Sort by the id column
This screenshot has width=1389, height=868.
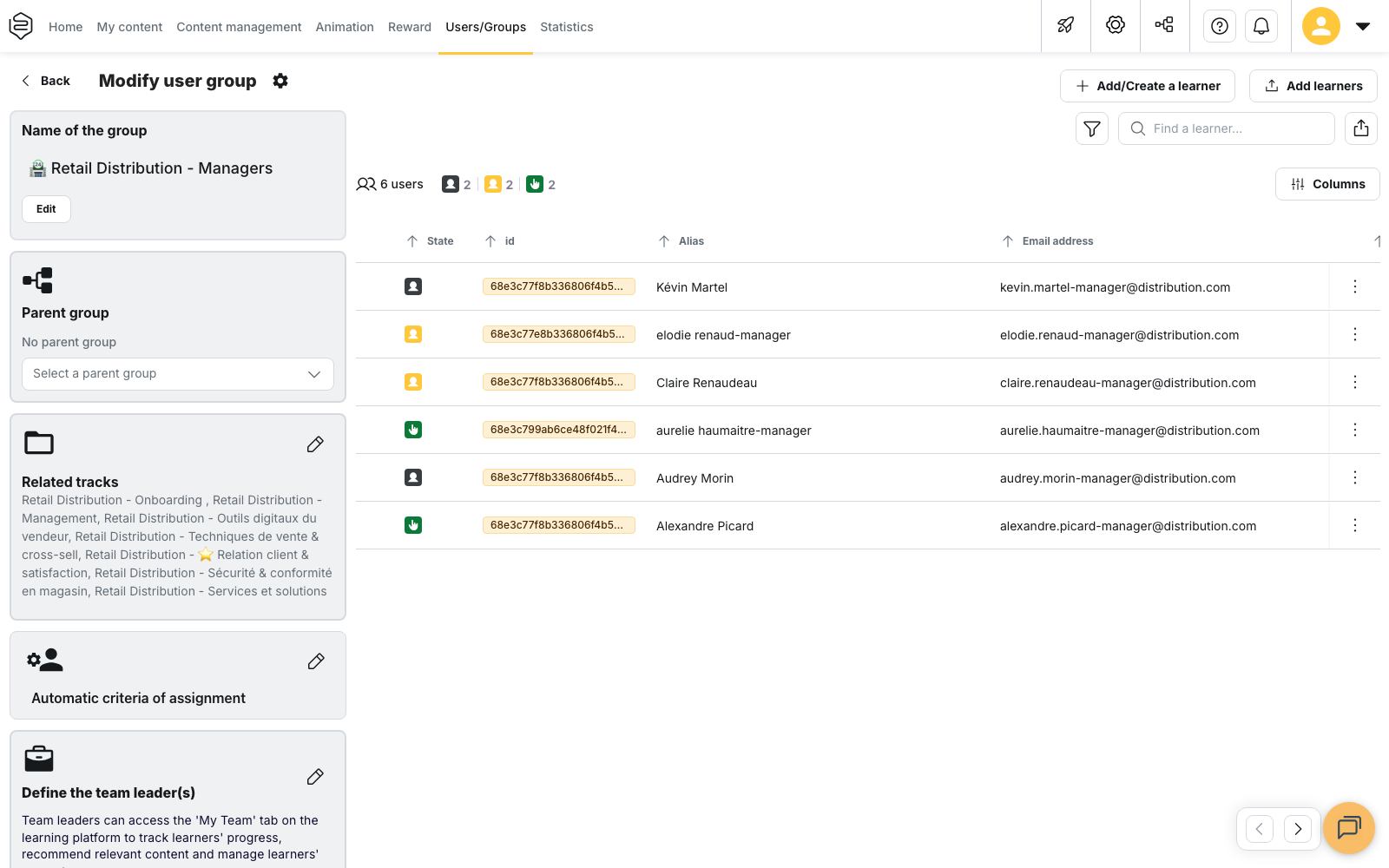pyautogui.click(x=499, y=241)
